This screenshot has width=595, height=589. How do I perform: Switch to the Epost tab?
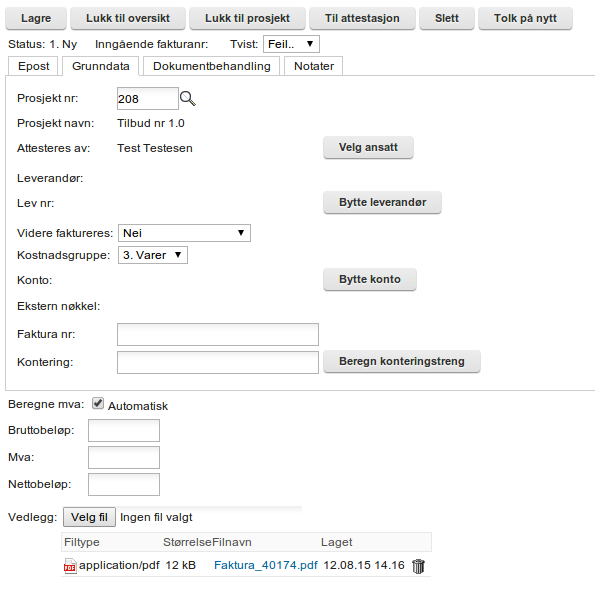tap(33, 66)
